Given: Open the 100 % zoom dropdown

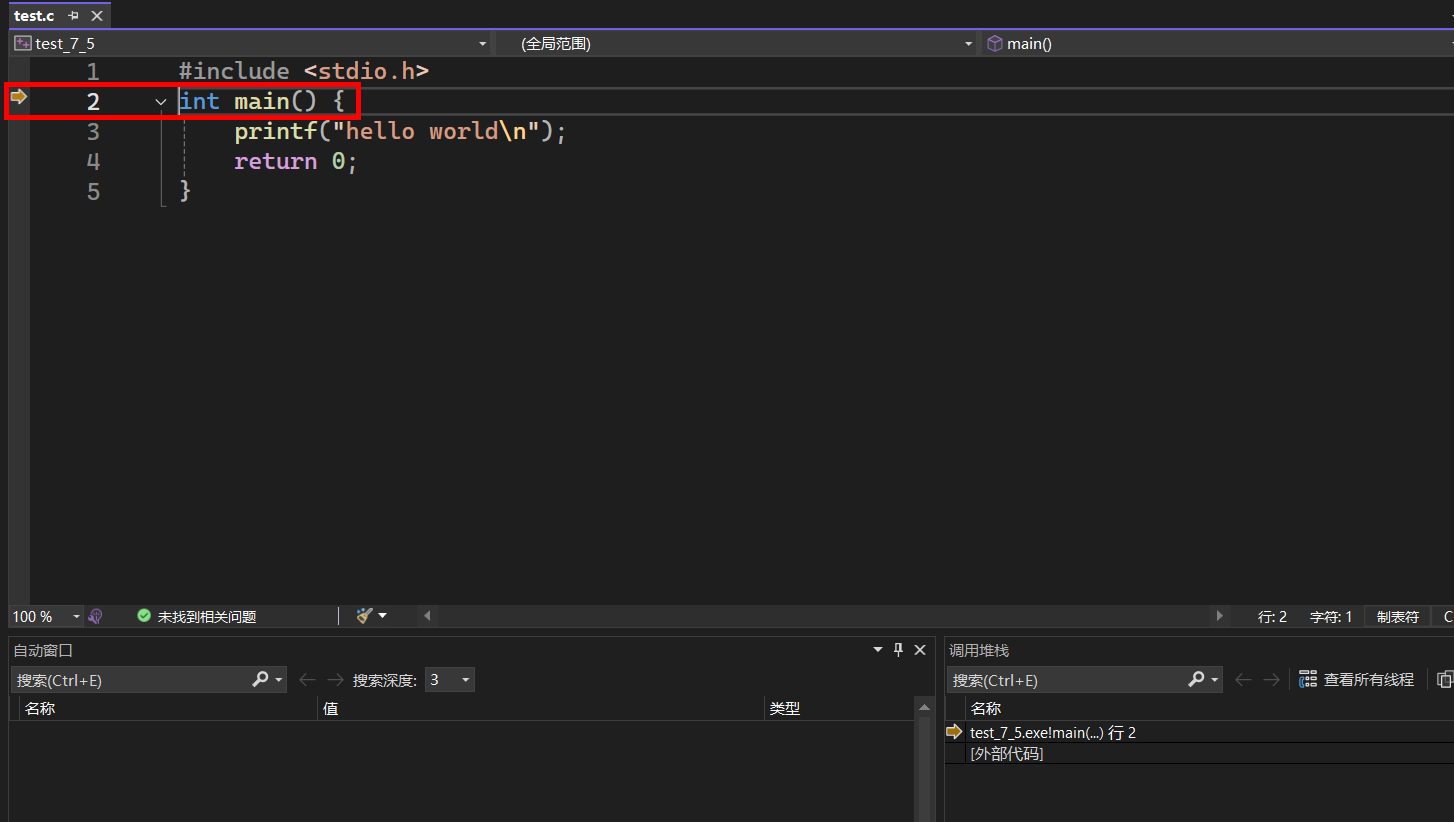Looking at the screenshot, I should coord(74,617).
